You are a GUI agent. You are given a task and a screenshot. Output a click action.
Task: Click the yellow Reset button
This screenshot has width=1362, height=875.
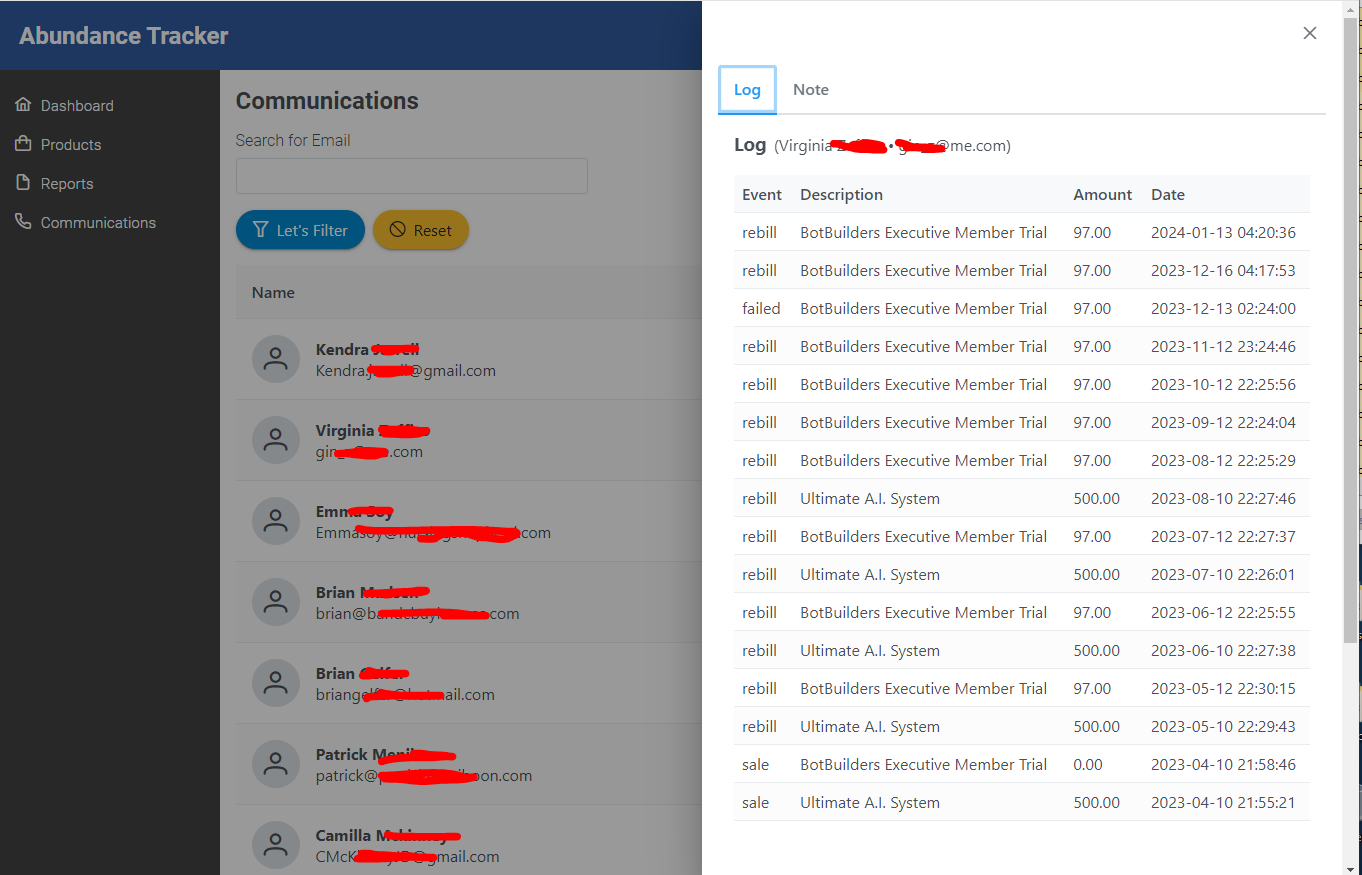click(421, 230)
